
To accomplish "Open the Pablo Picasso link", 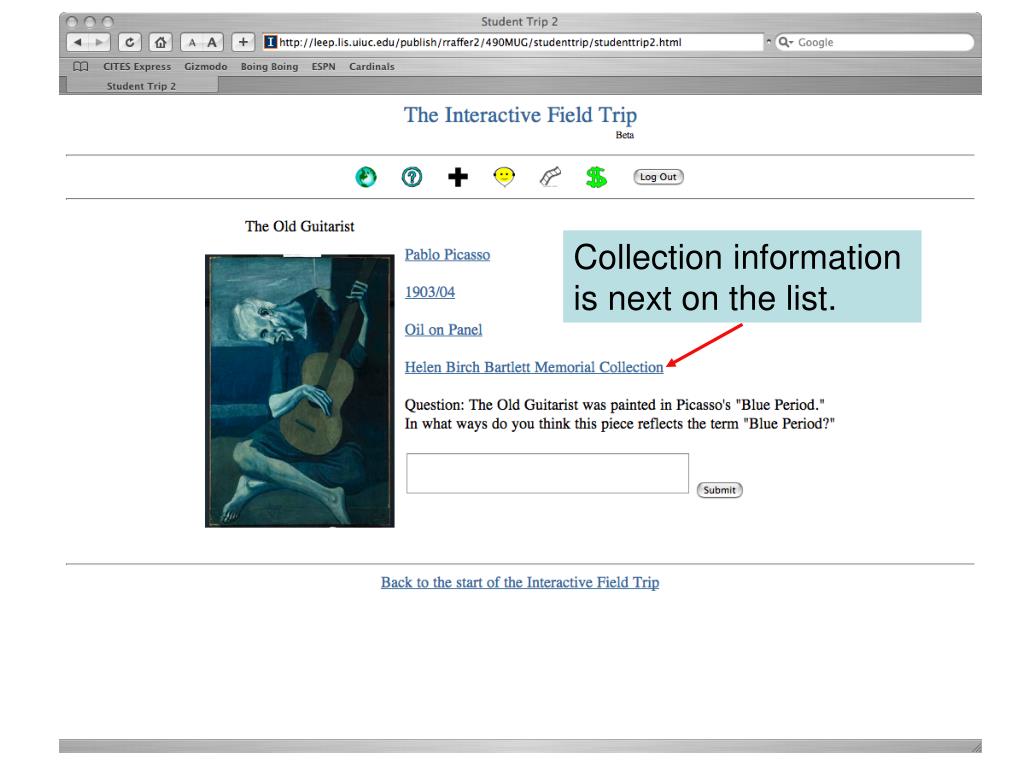I will tap(447, 255).
